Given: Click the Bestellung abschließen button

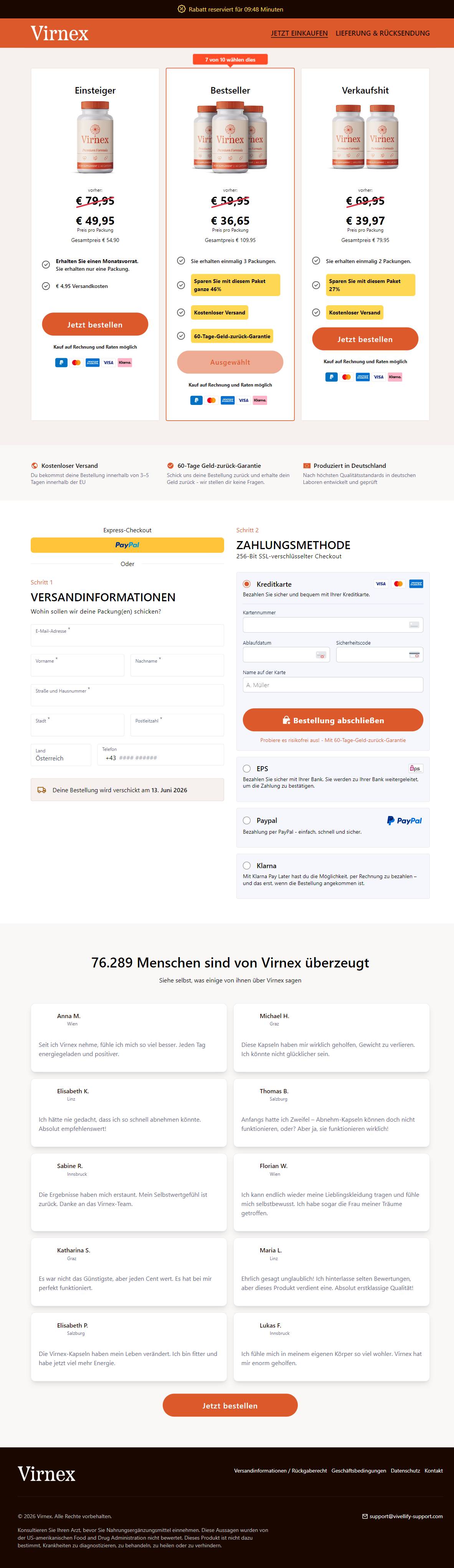Looking at the screenshot, I should pos(333,719).
